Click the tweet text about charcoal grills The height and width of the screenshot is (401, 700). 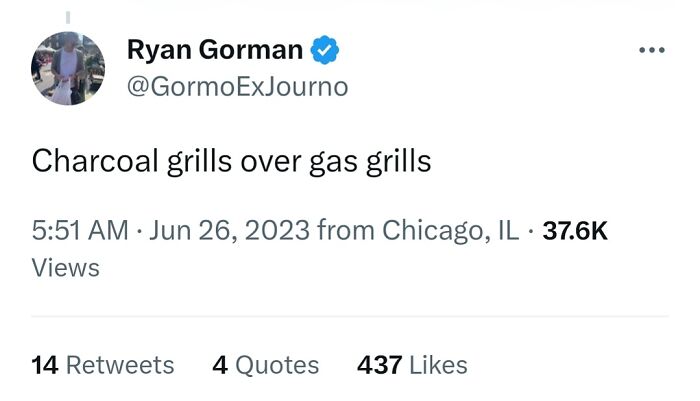point(231,160)
